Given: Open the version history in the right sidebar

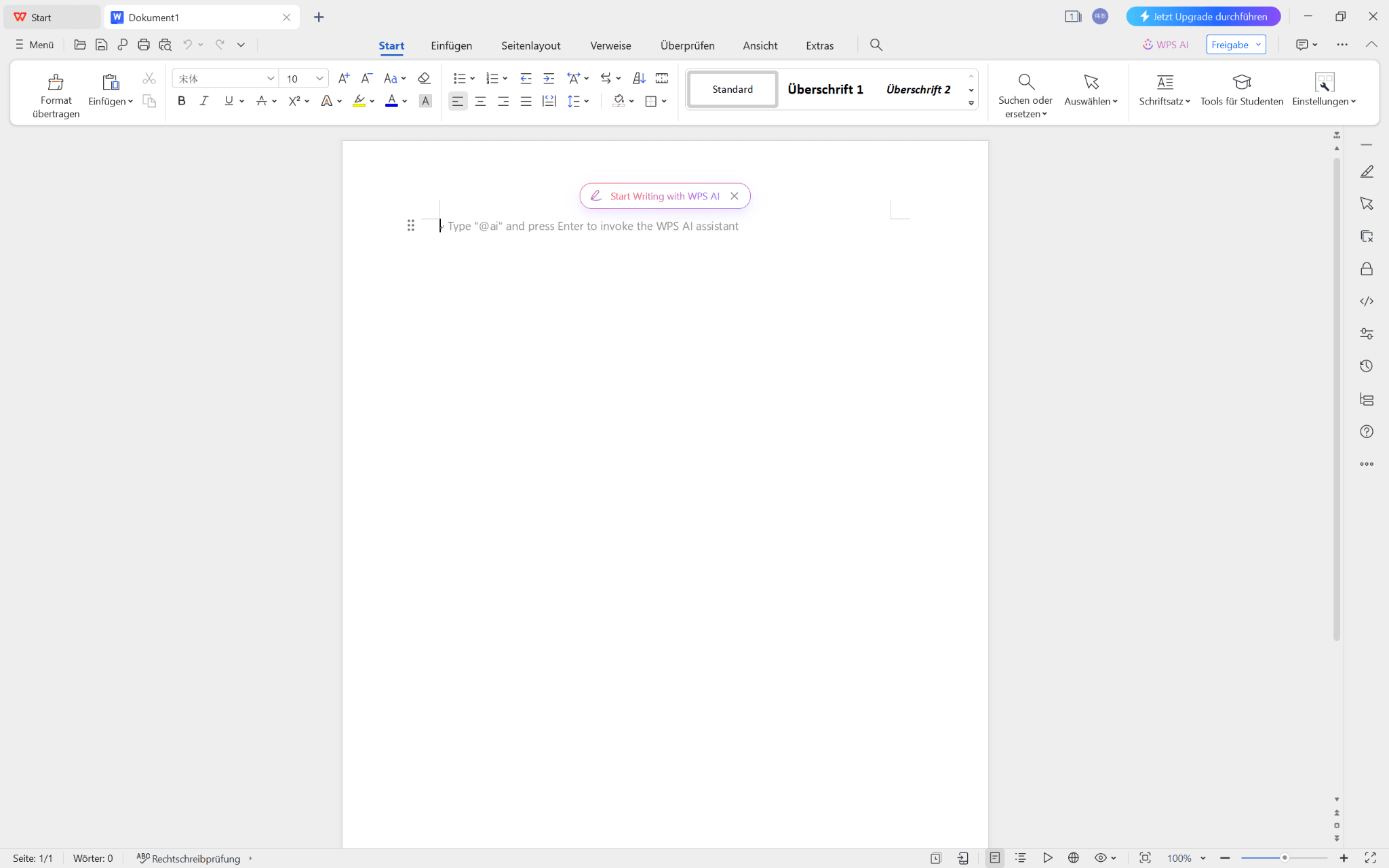Looking at the screenshot, I should pyautogui.click(x=1368, y=366).
